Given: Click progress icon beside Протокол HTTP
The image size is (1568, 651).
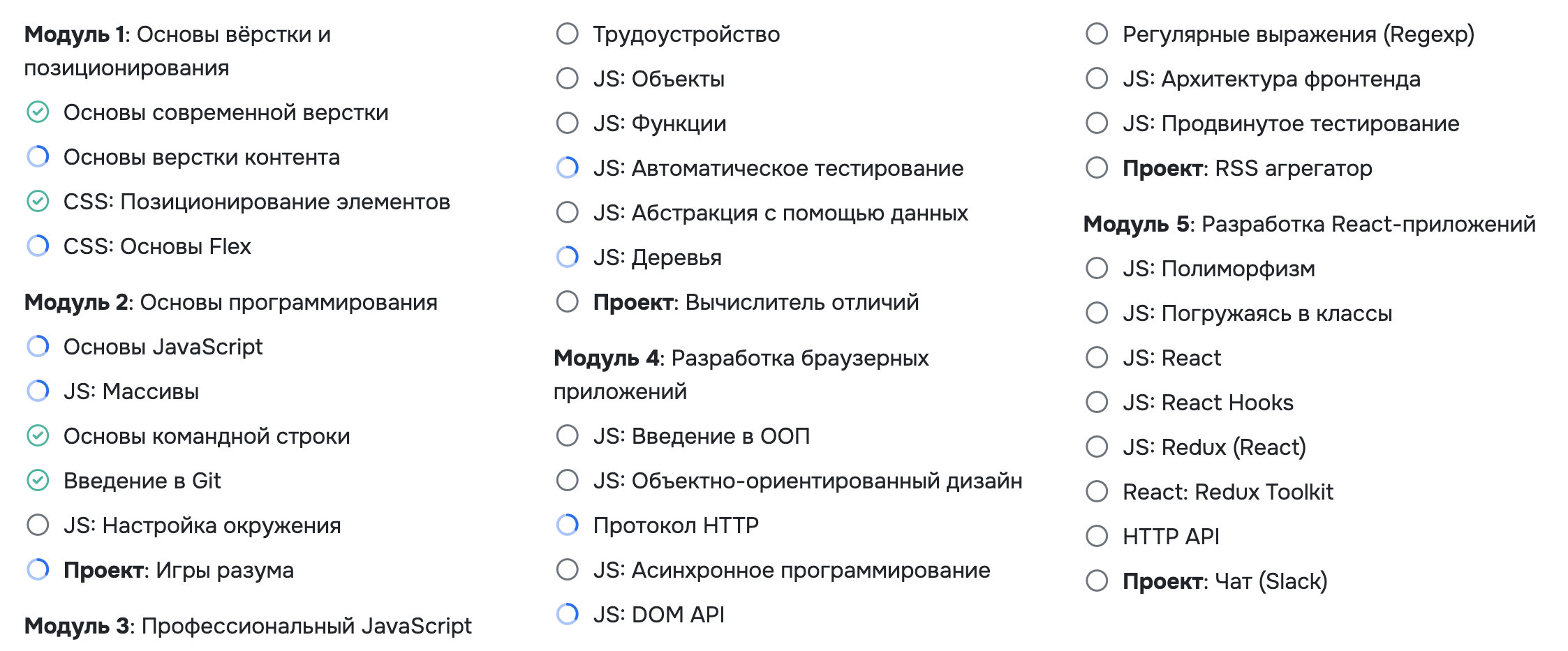Looking at the screenshot, I should coord(568,525).
